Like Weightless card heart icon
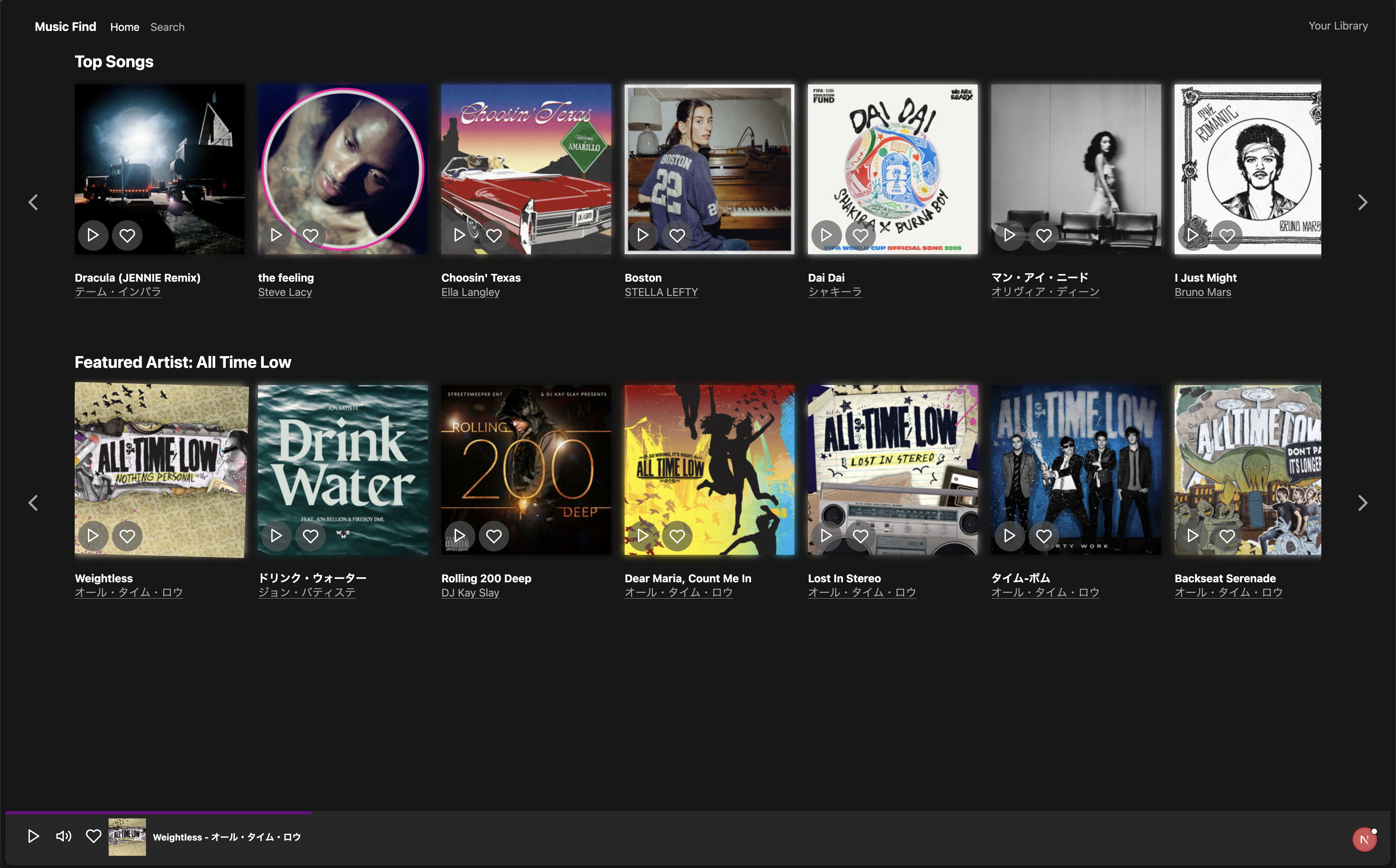This screenshot has height=868, width=1396. click(128, 536)
